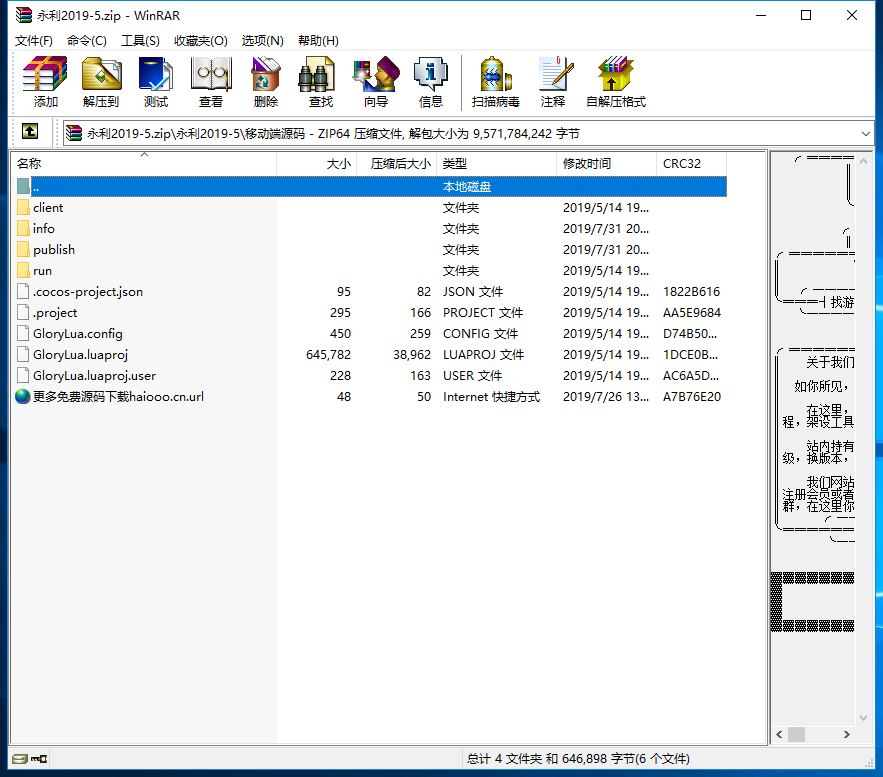Screen dimensions: 883x777
Task: Click the globe icon of haiooo.cn.url shortcut
Action: click(x=23, y=396)
